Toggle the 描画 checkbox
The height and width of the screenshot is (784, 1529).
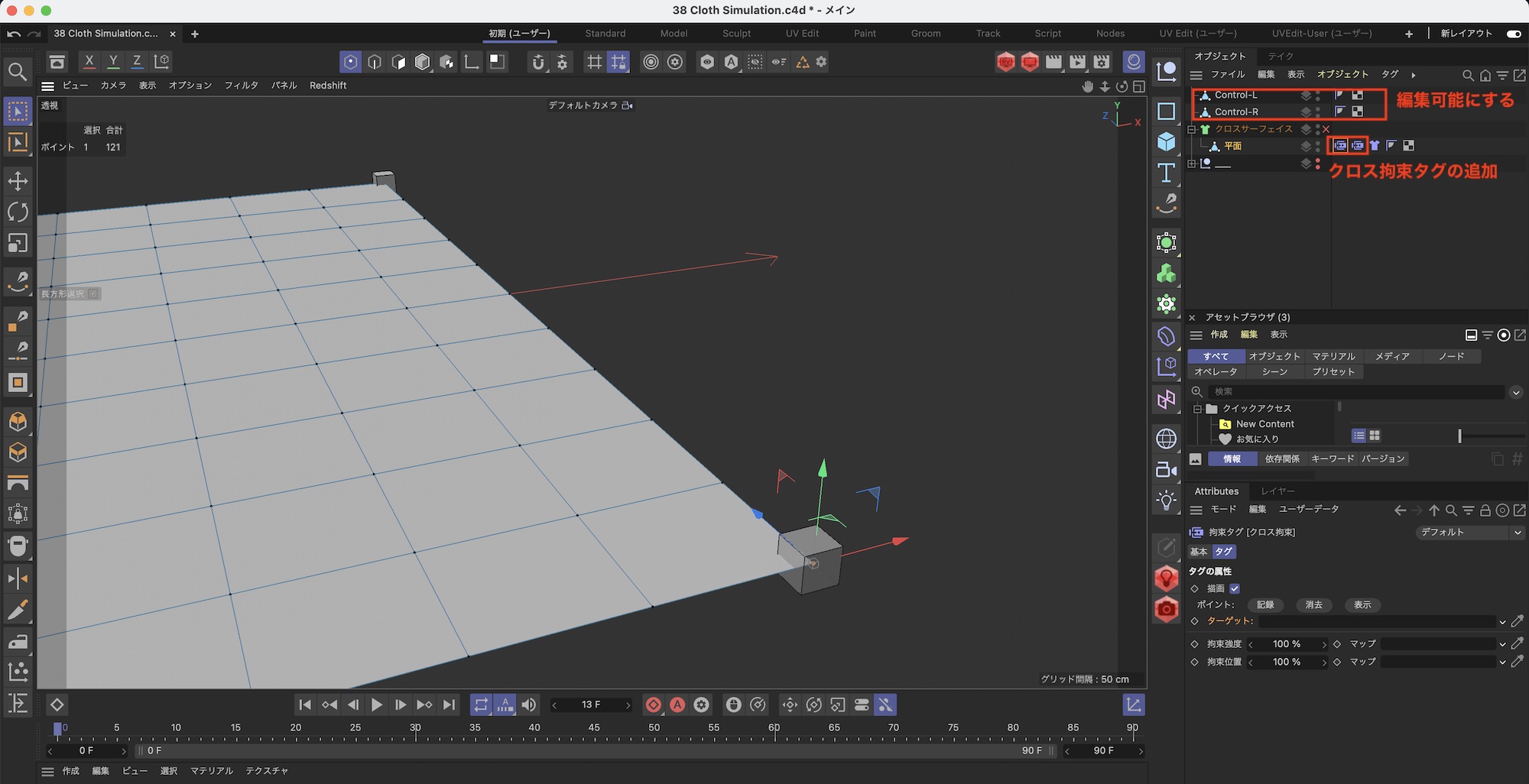pos(1234,588)
